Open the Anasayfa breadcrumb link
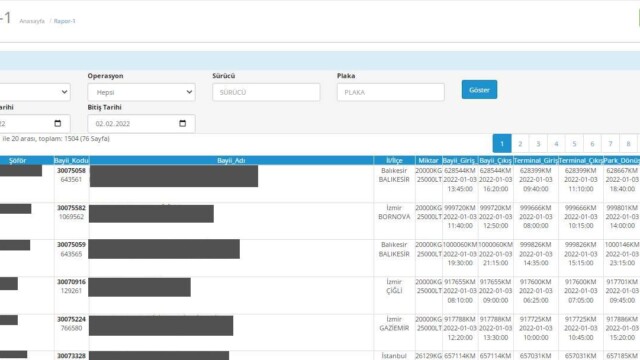Image resolution: width=640 pixels, height=360 pixels. click(x=32, y=21)
